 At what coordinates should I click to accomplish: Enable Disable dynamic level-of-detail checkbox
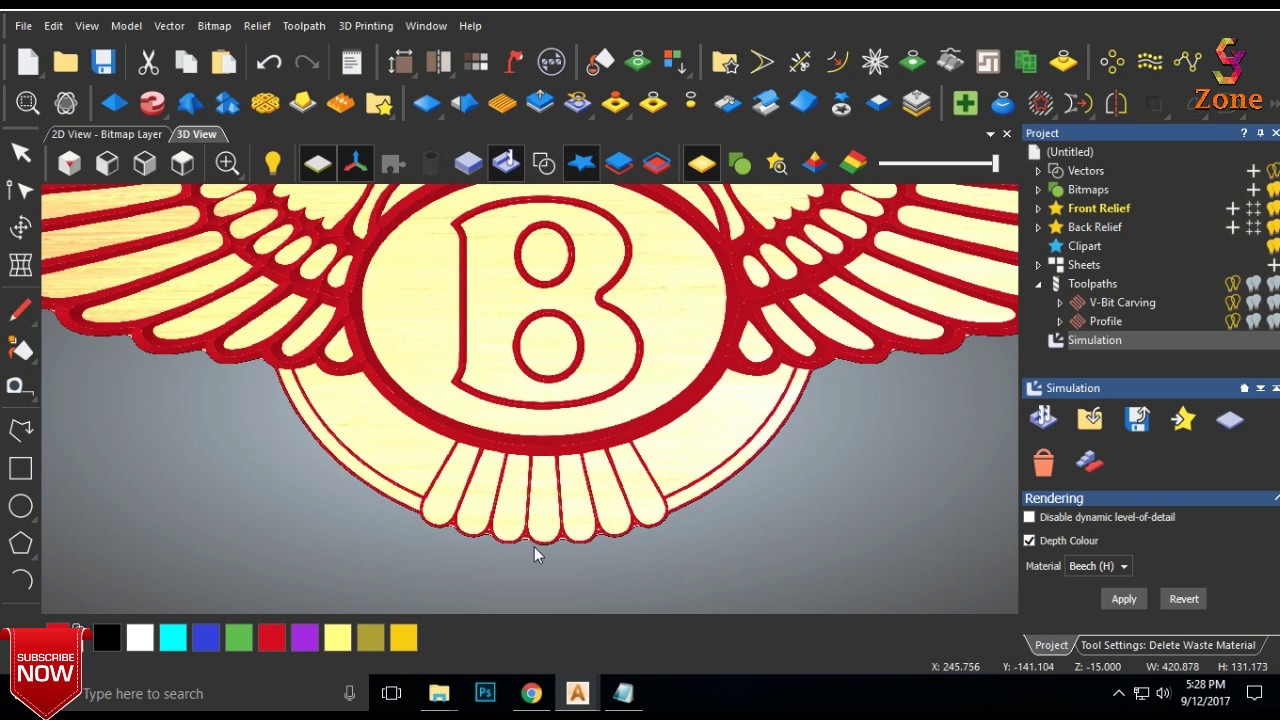click(1029, 517)
